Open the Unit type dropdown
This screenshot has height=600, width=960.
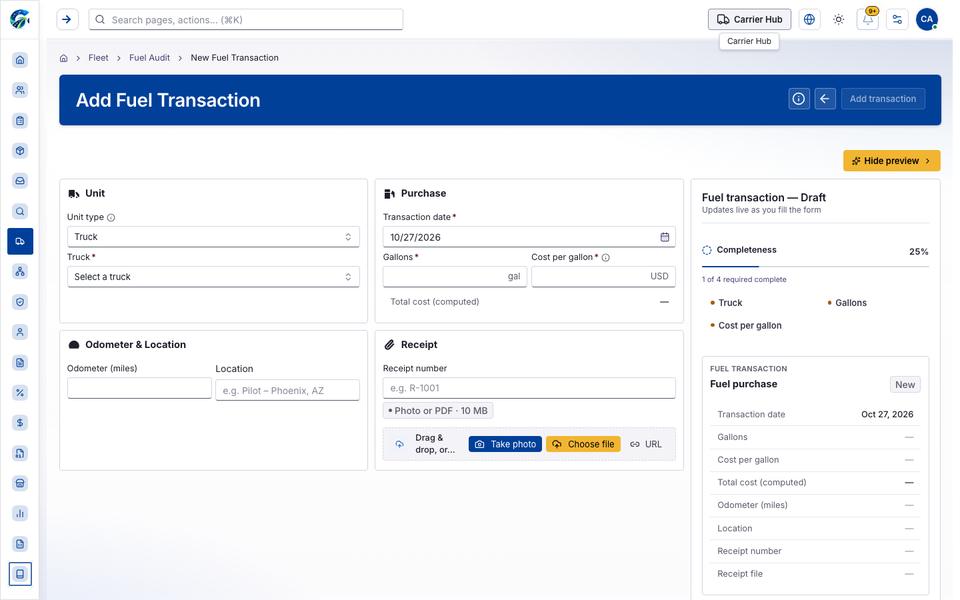point(213,237)
